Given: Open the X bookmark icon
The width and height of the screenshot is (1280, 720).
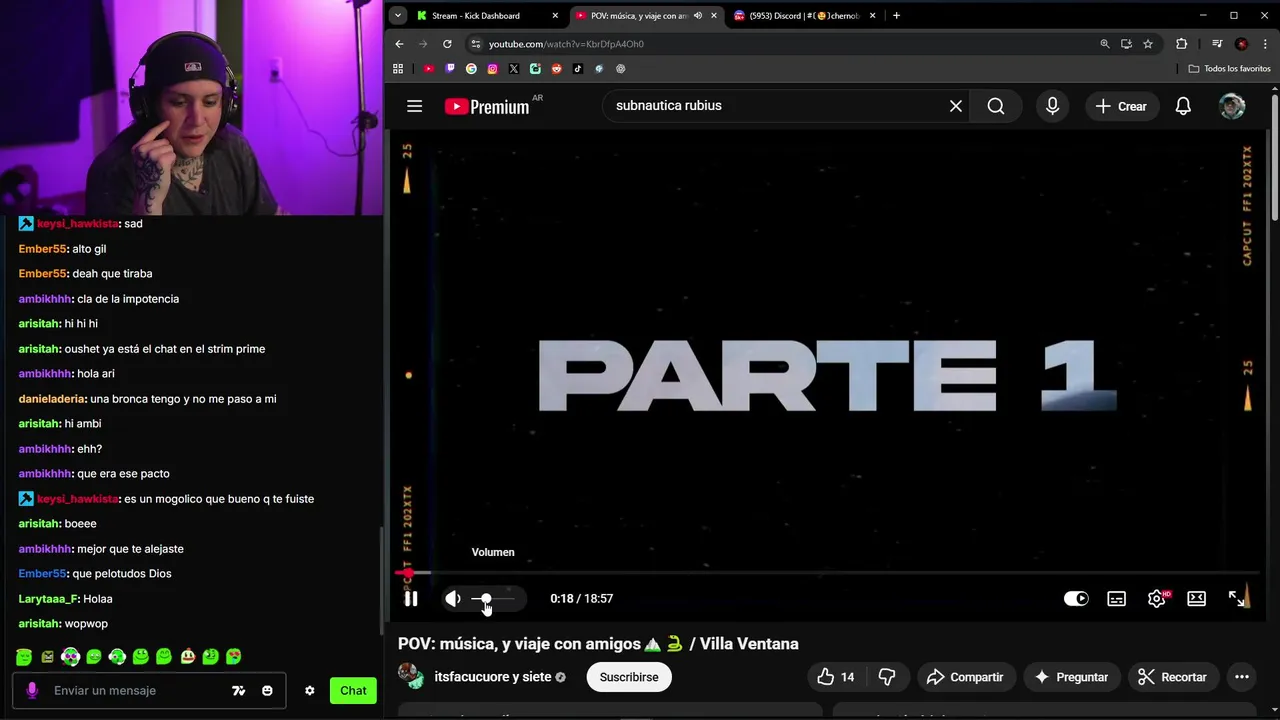Looking at the screenshot, I should (514, 69).
